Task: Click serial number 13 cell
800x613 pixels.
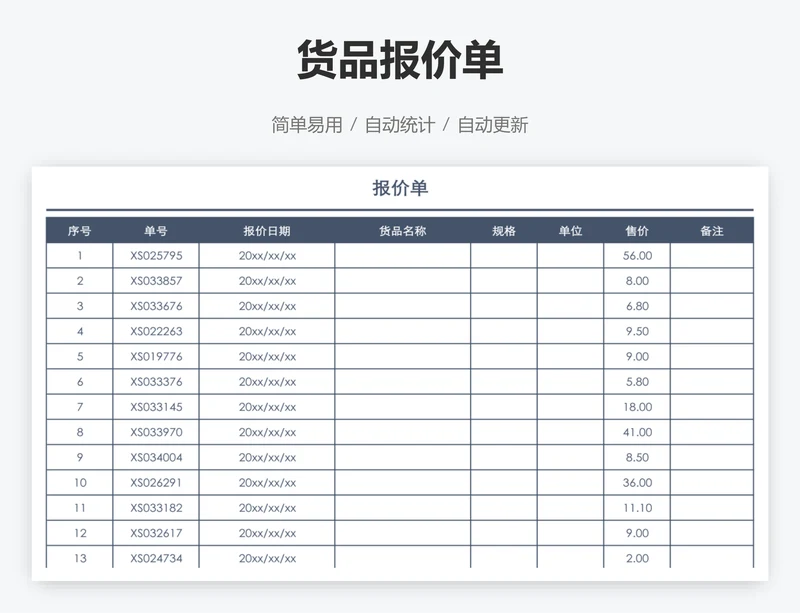Action: [x=80, y=557]
